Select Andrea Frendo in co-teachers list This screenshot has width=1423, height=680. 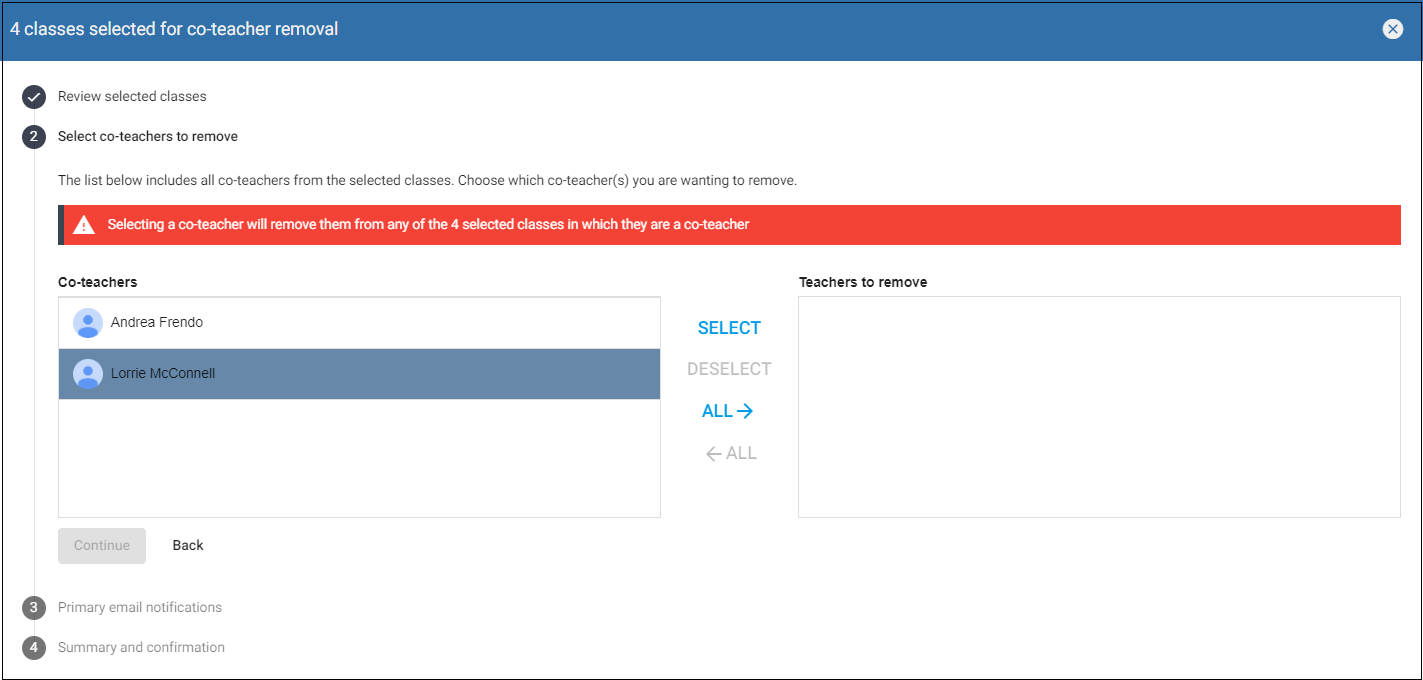point(359,323)
